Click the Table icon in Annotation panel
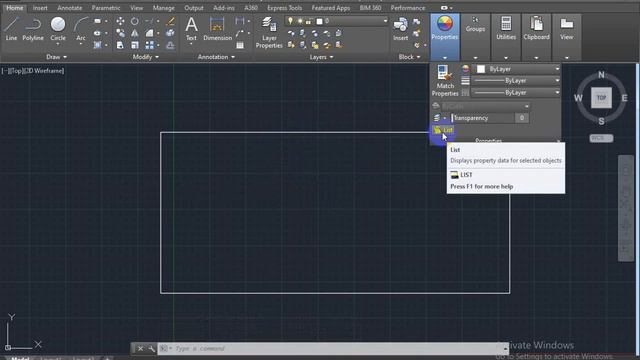Screen dimensions: 640x360 point(240,45)
